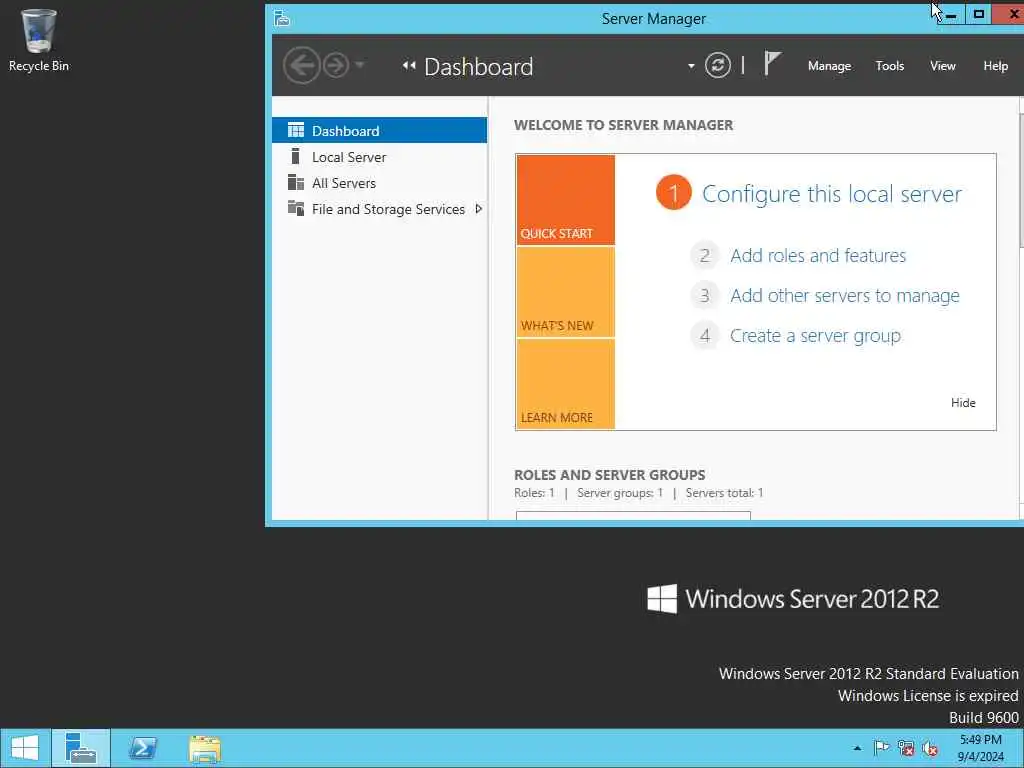The height and width of the screenshot is (768, 1024).
Task: Open File and Storage Services
Action: (388, 209)
